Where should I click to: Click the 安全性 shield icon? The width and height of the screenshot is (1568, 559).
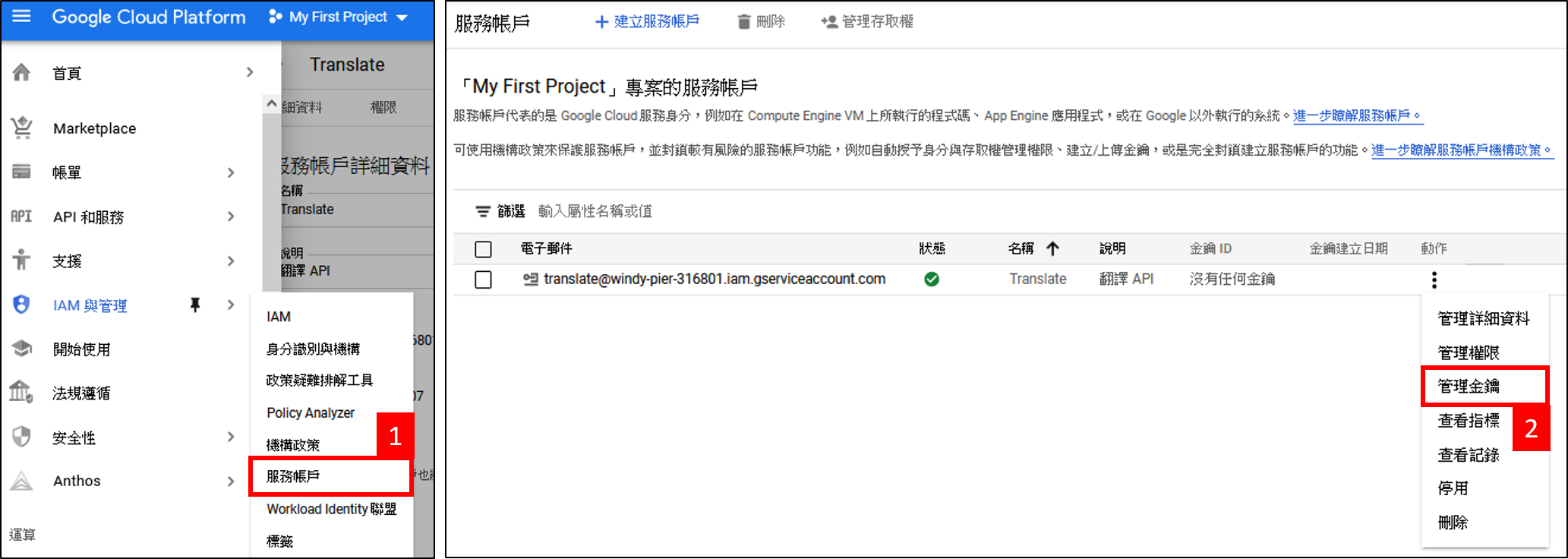click(21, 437)
